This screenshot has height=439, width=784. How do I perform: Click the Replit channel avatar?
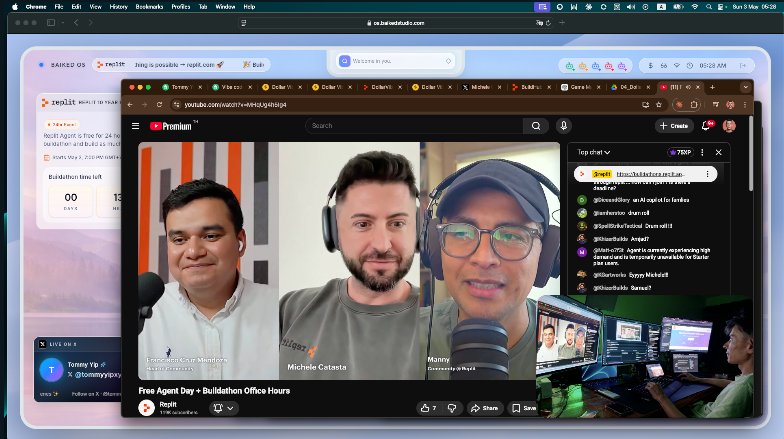[x=146, y=408]
